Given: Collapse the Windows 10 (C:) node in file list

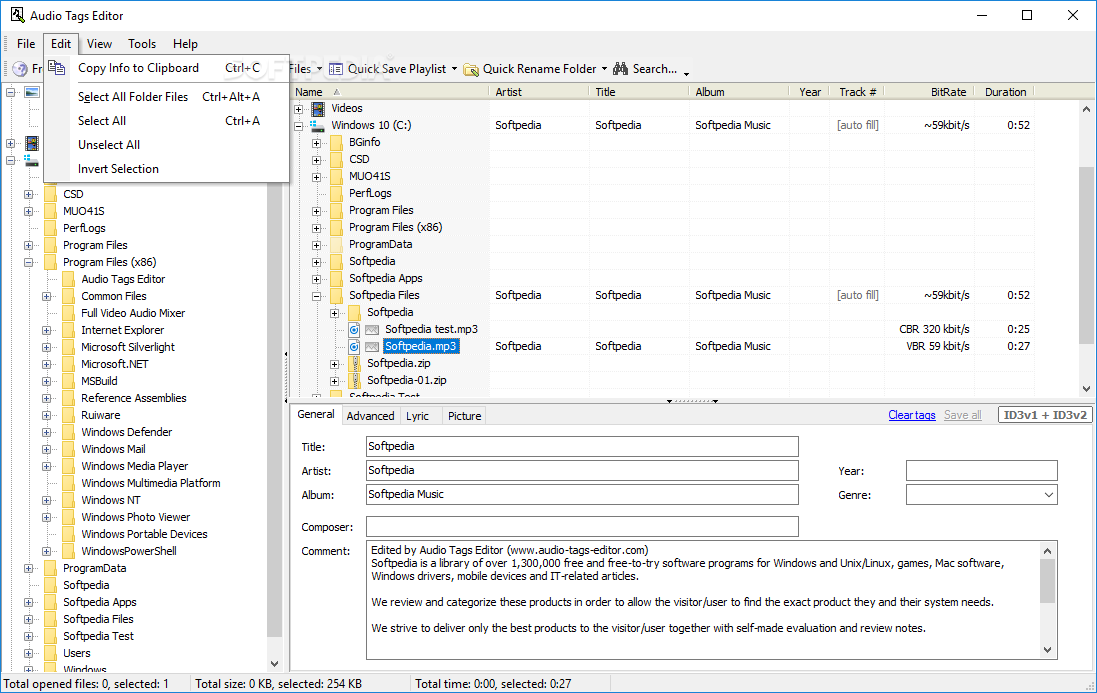Looking at the screenshot, I should 299,126.
